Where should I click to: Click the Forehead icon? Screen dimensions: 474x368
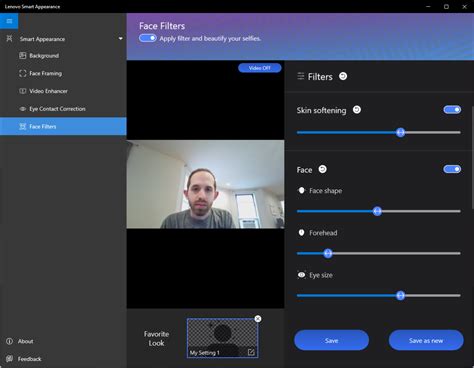pyautogui.click(x=301, y=232)
